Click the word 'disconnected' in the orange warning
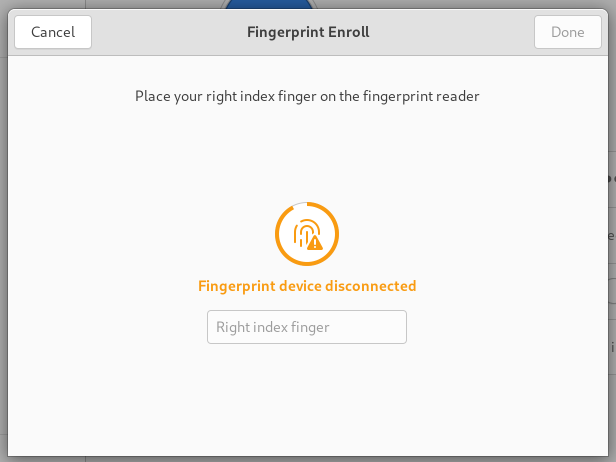 [370, 286]
